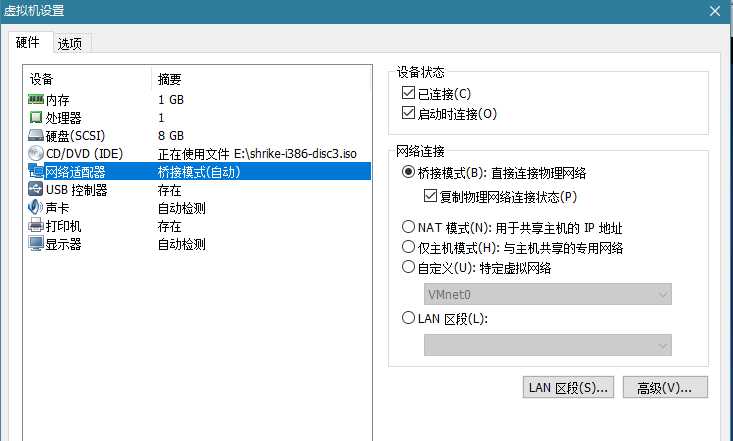Select the CD/DVD (IDE) row label
The image size is (733, 441).
(85, 154)
